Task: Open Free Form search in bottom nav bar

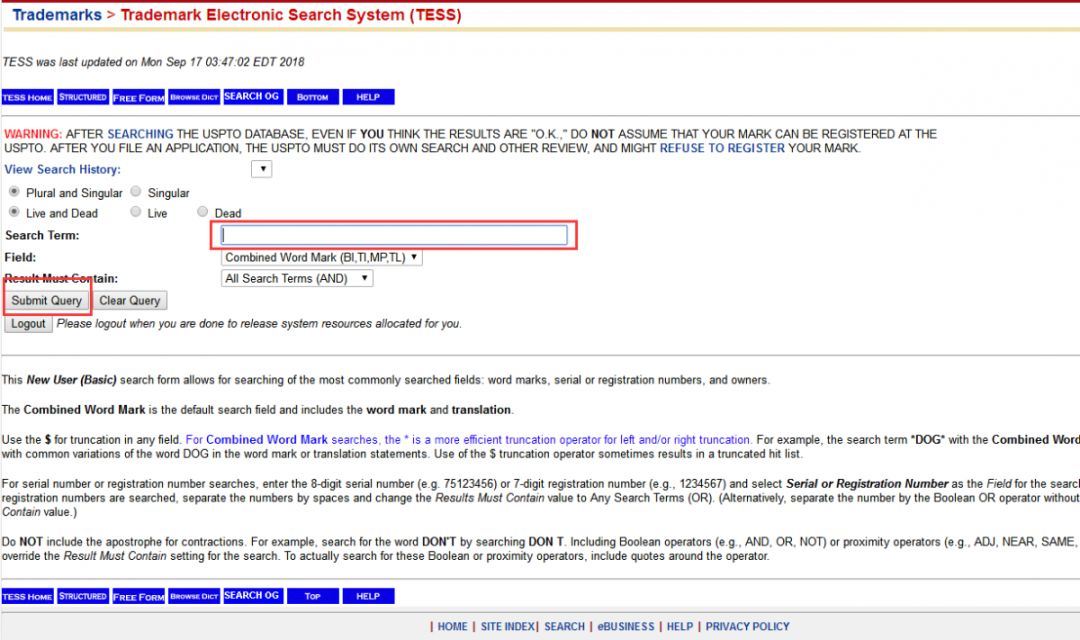Action: (x=138, y=597)
